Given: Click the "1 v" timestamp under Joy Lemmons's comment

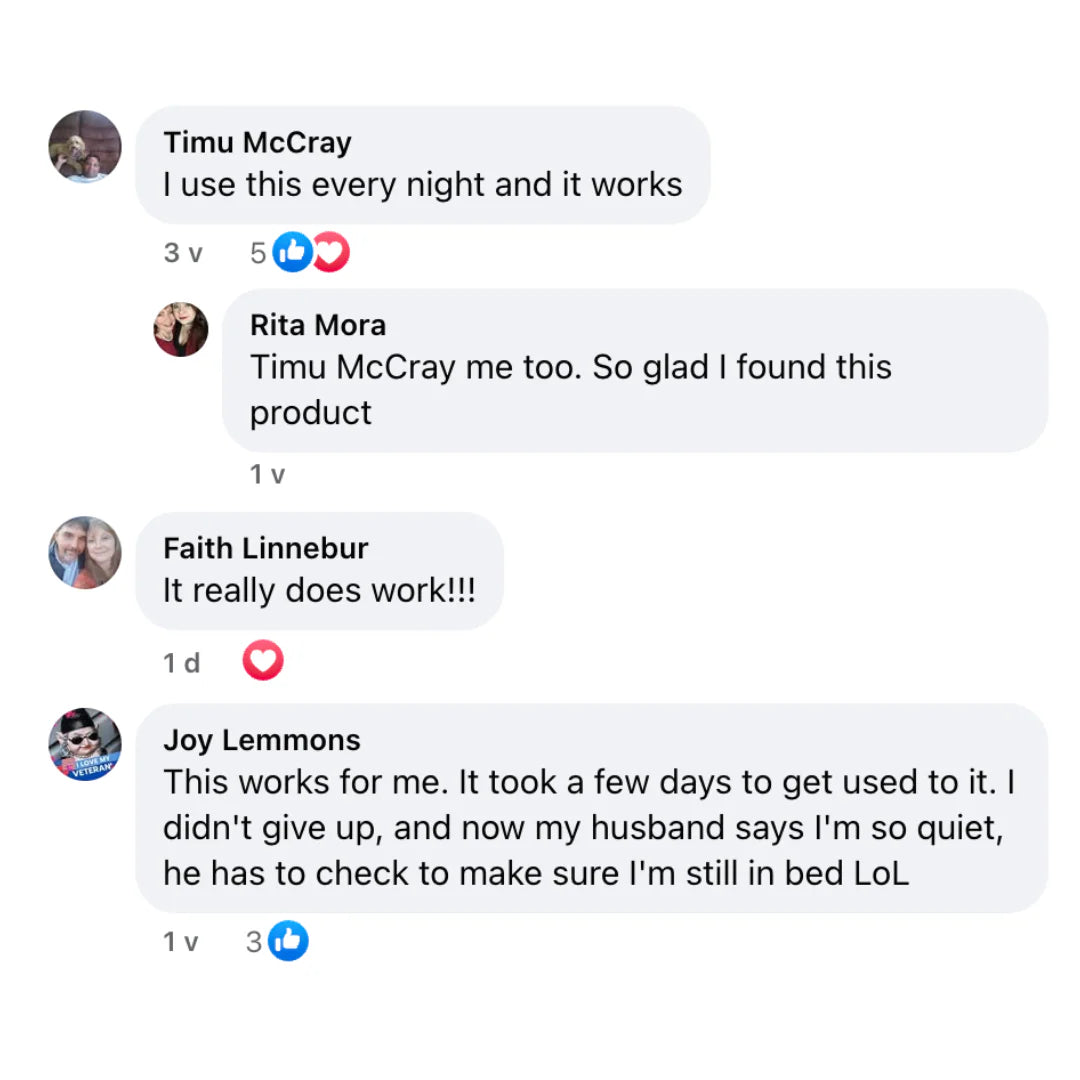Looking at the screenshot, I should [181, 941].
